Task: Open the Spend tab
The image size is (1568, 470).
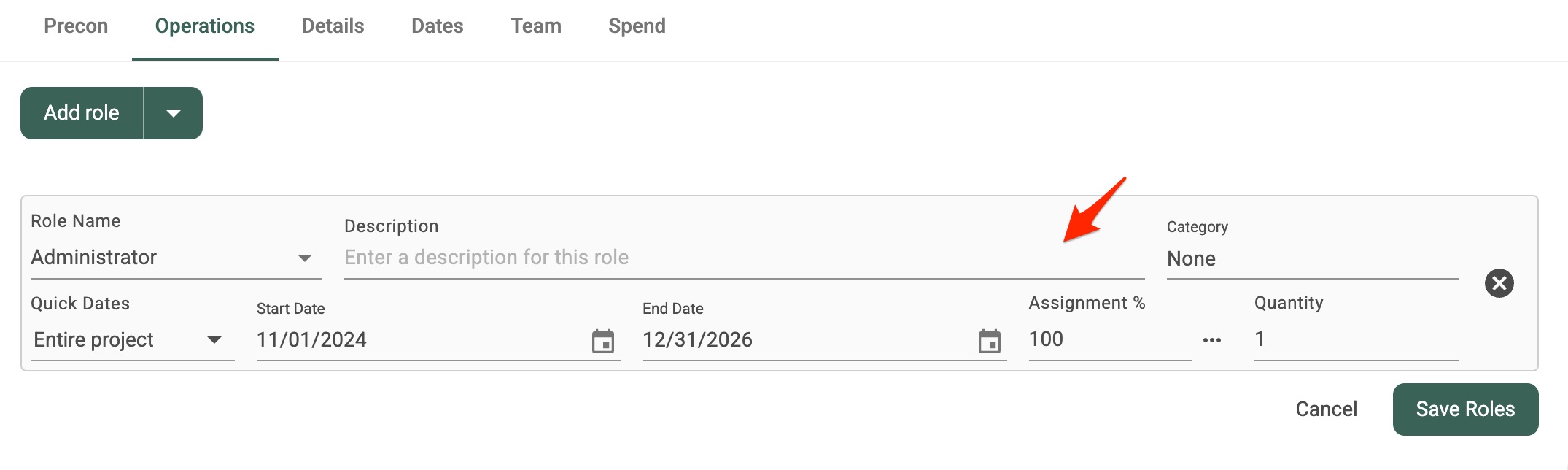Action: (637, 26)
